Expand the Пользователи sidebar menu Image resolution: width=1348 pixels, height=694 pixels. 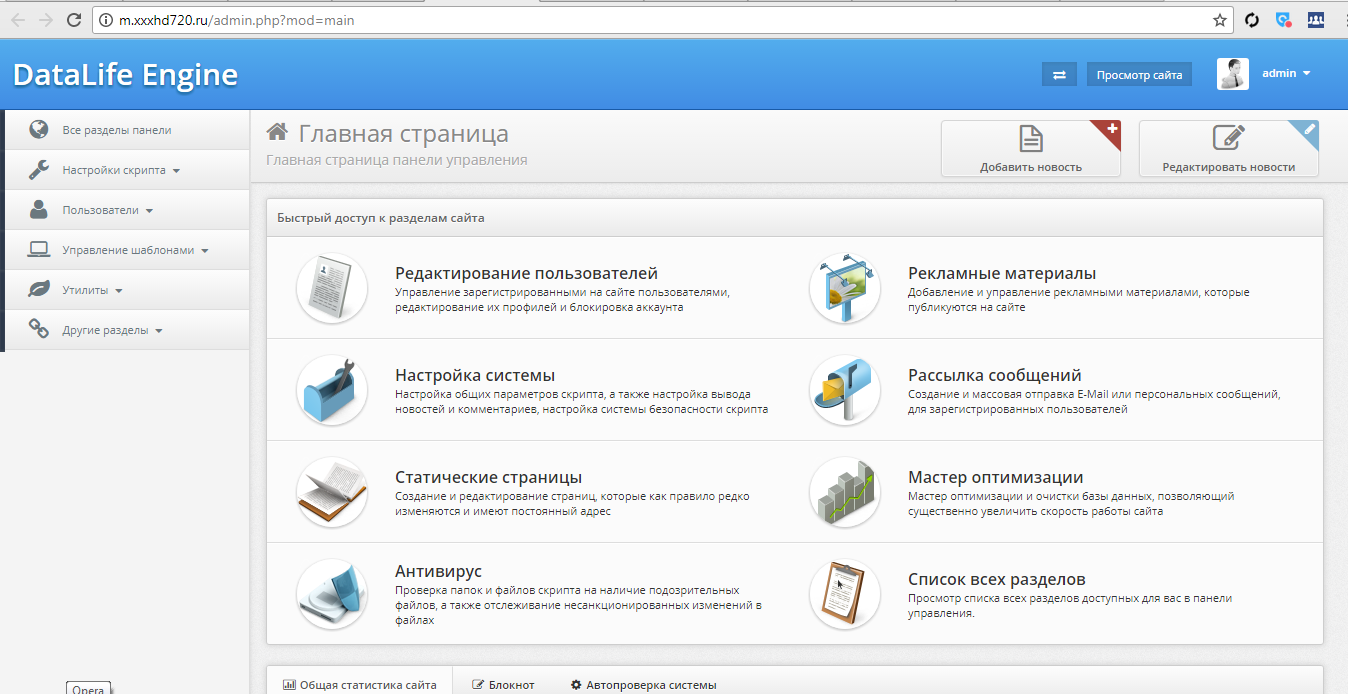click(x=106, y=210)
